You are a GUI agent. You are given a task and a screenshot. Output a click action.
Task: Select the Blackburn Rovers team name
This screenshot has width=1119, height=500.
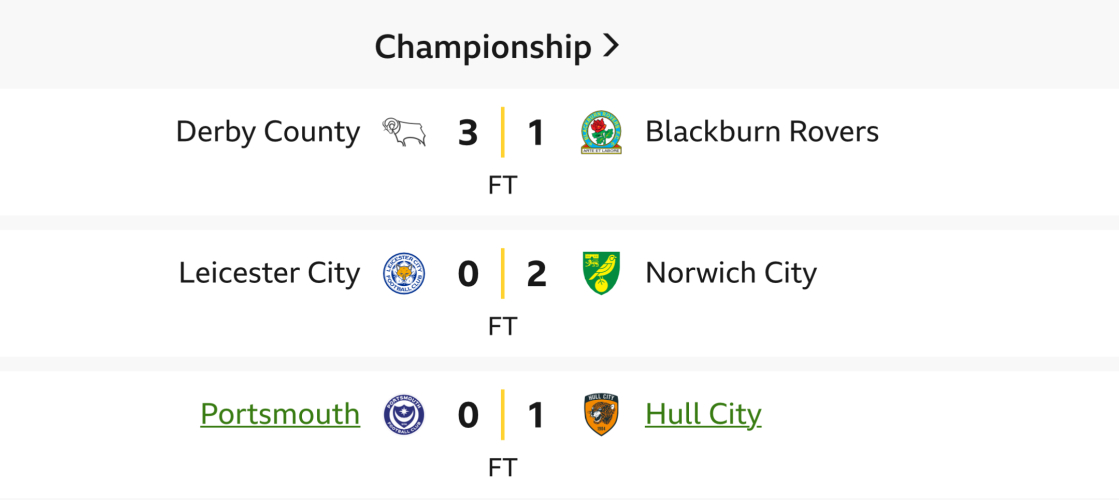[x=762, y=132]
